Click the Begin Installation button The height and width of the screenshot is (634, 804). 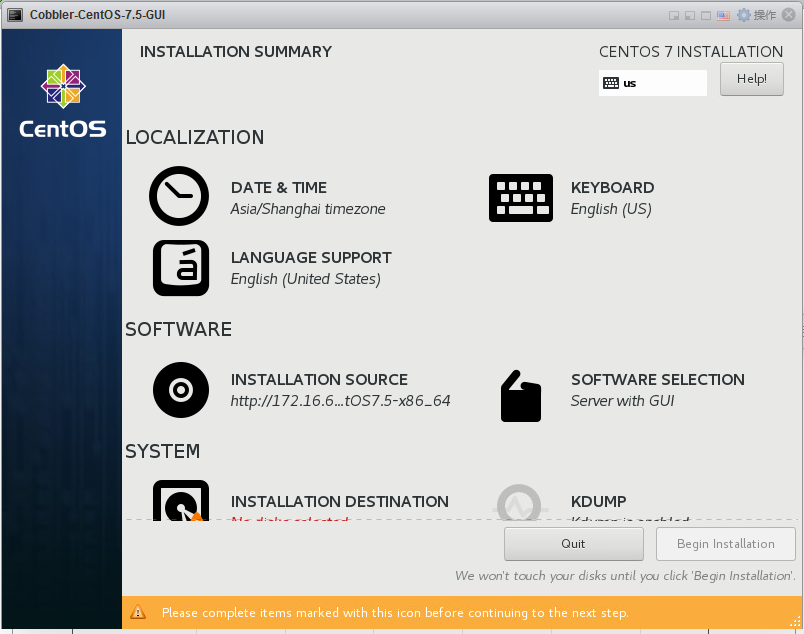tap(726, 544)
